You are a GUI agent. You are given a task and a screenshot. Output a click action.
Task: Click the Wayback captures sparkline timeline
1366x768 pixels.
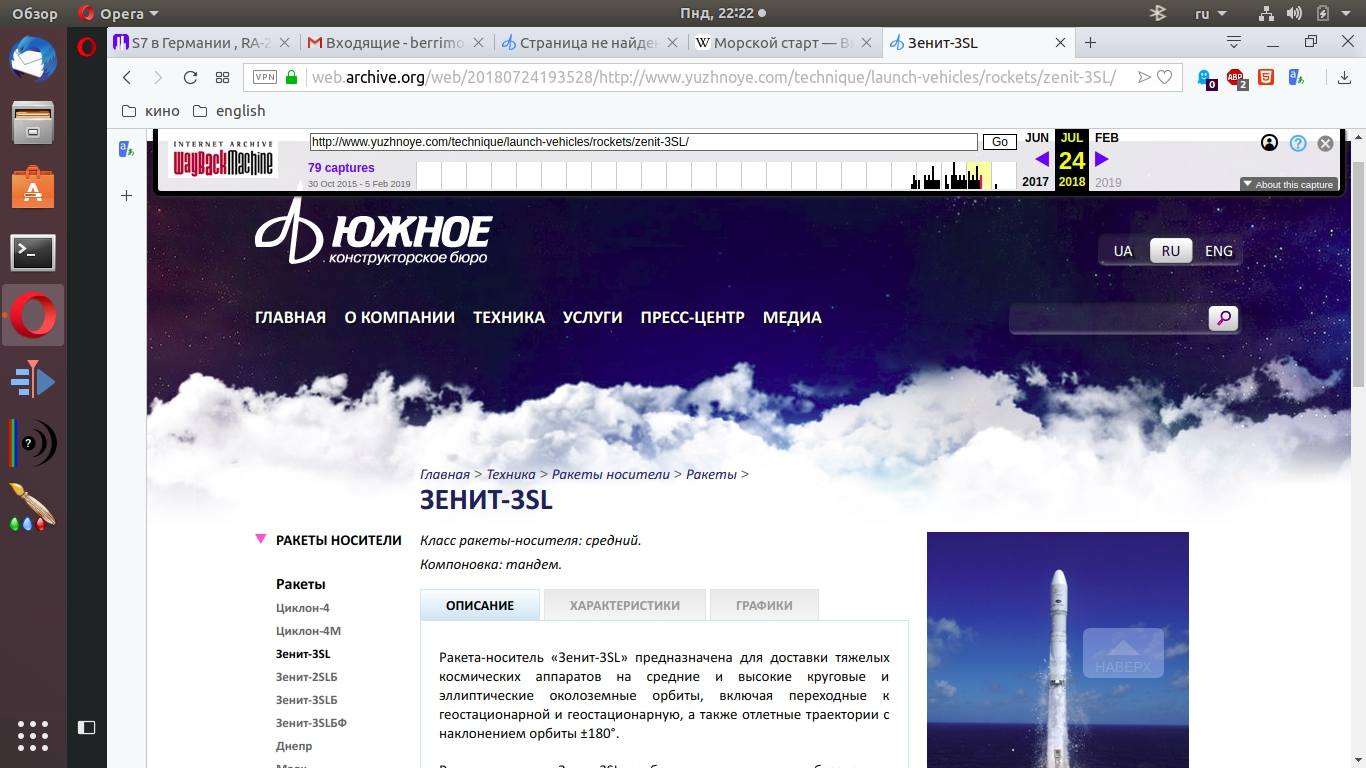pos(716,175)
